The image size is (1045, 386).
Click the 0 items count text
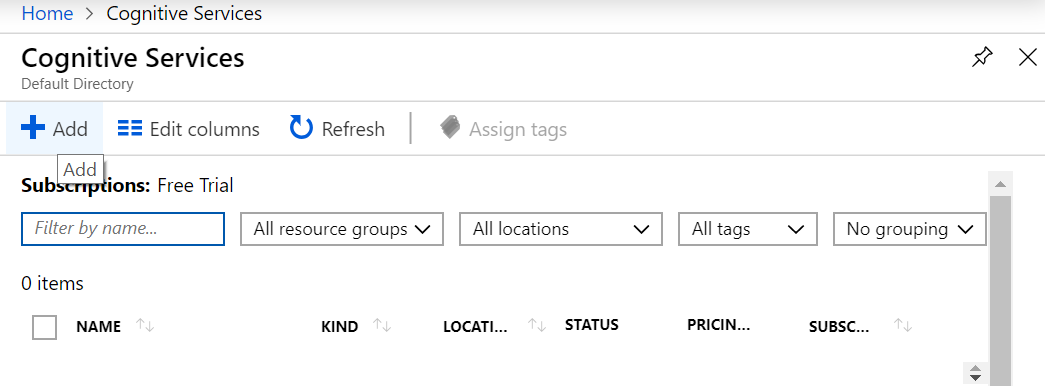pos(53,283)
